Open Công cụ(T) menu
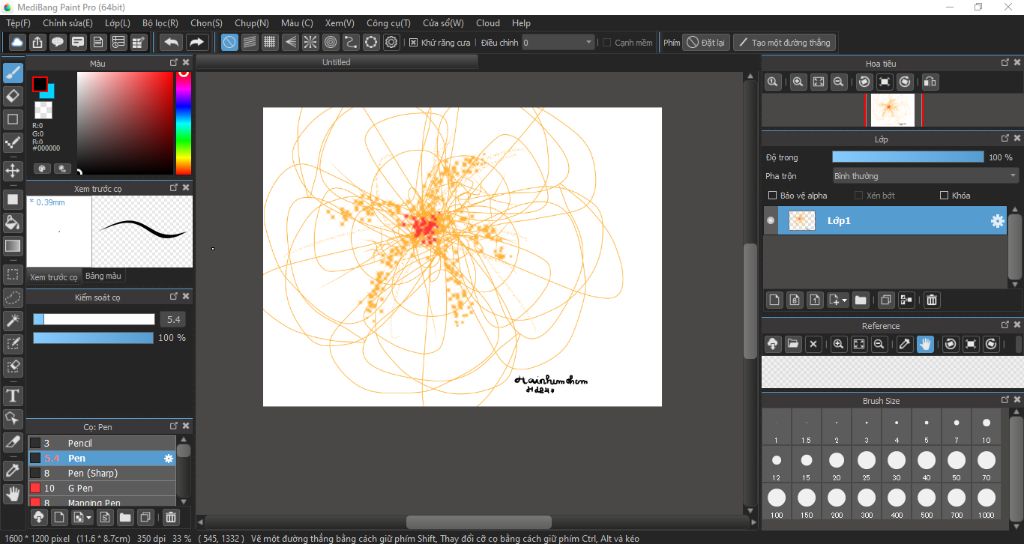 [388, 23]
